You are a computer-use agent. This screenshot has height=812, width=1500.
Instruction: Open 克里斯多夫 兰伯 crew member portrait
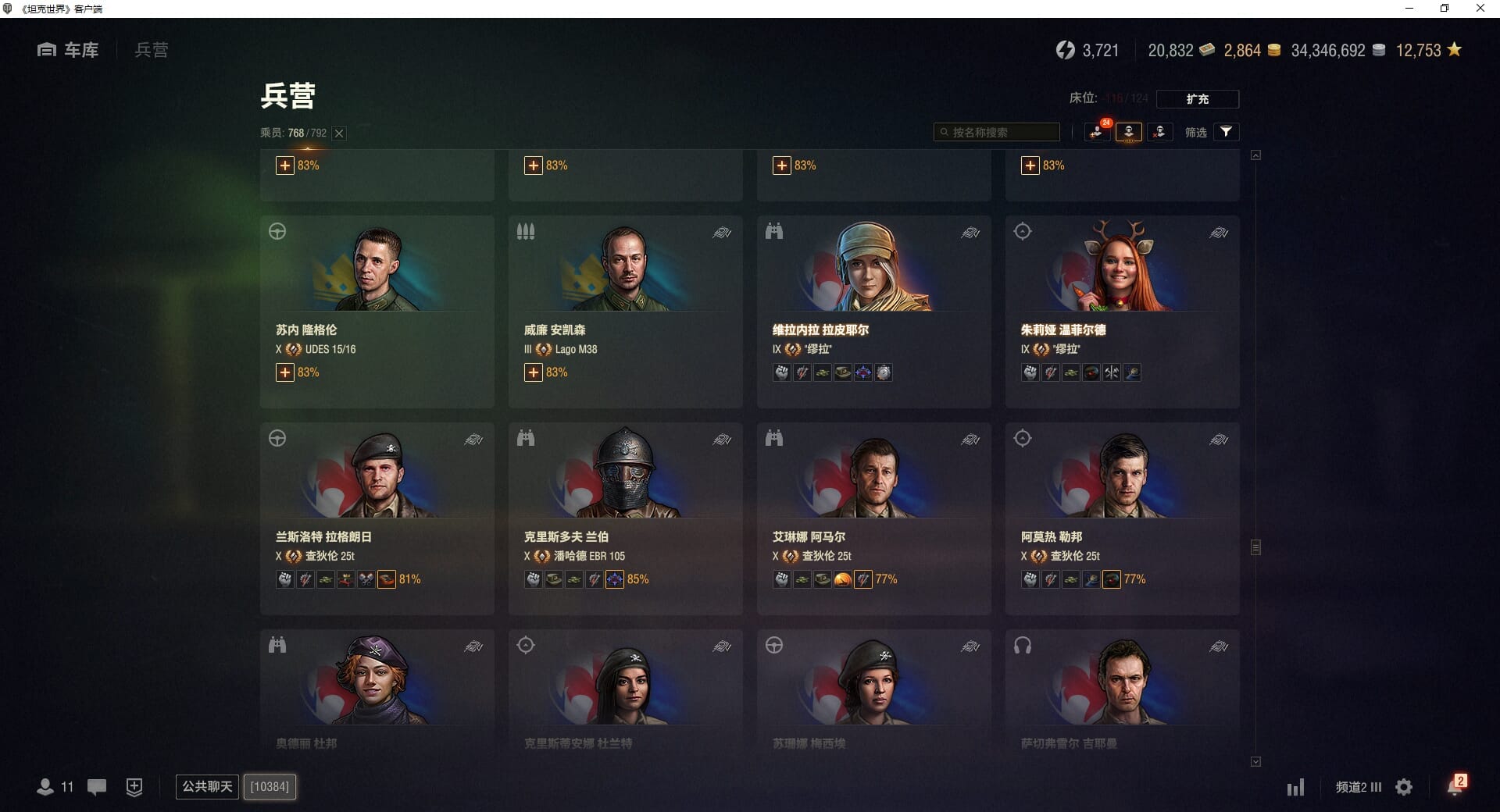pos(625,472)
